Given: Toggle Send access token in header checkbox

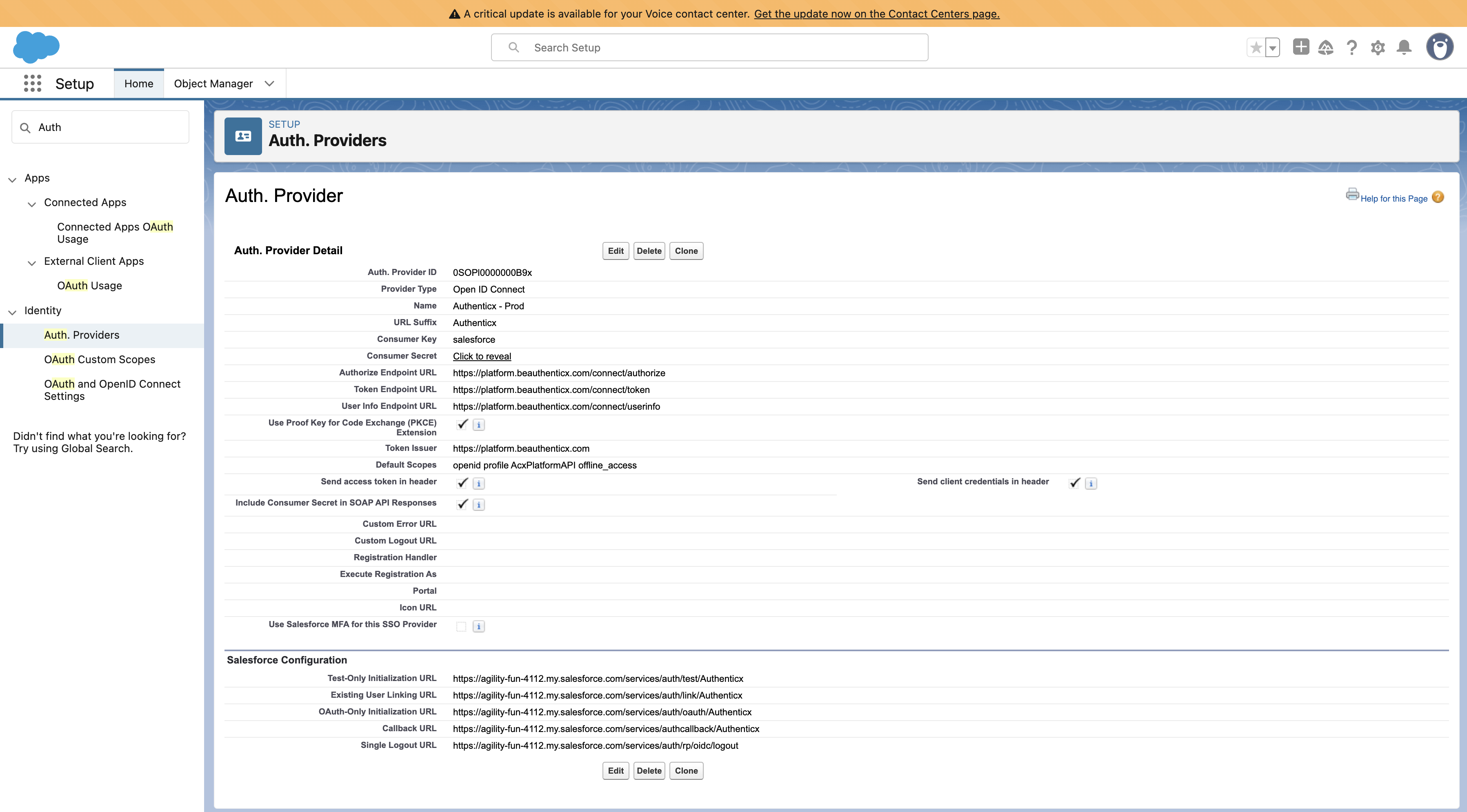Looking at the screenshot, I should tap(462, 483).
